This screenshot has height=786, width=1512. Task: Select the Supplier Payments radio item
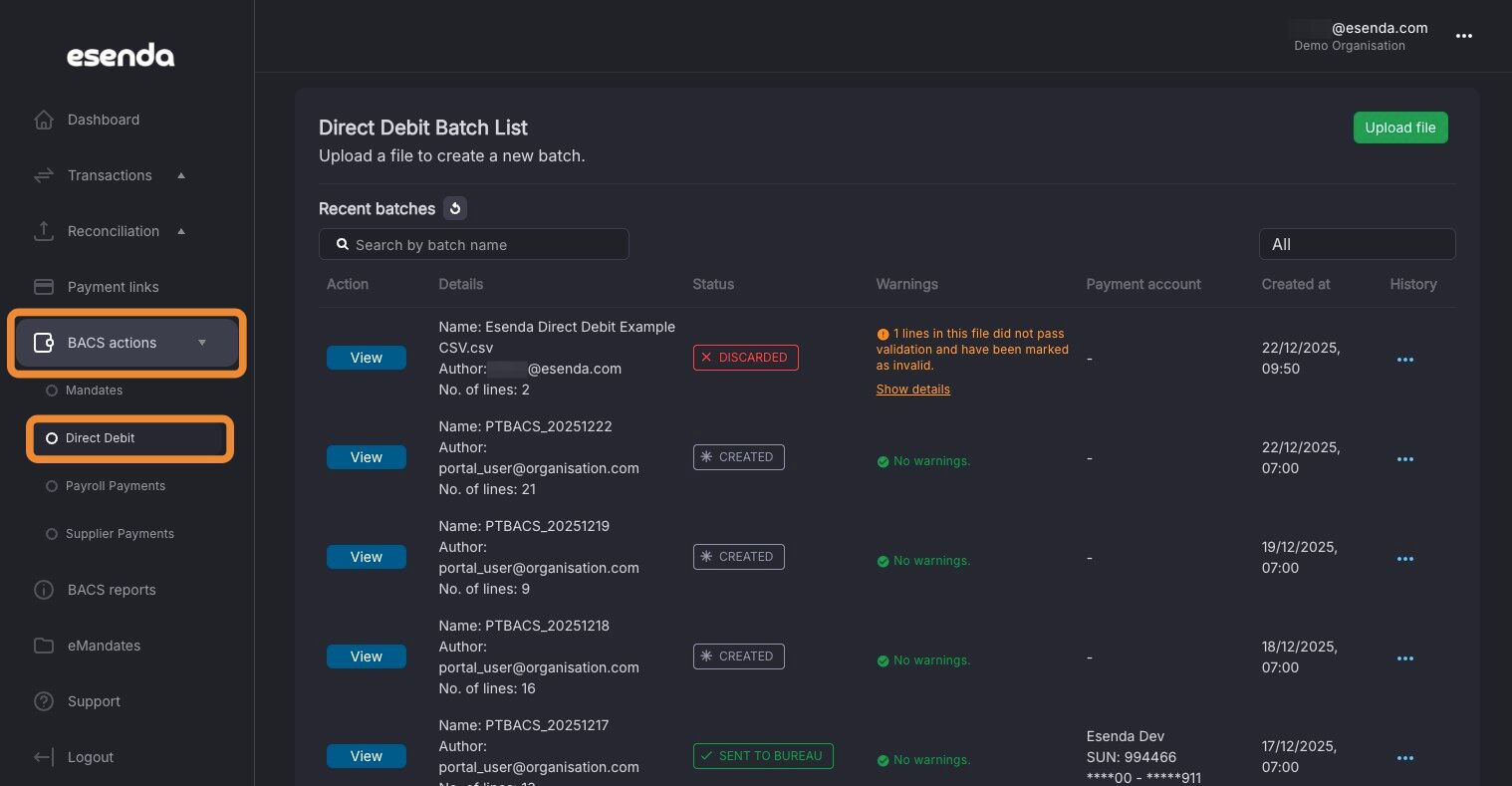point(52,534)
